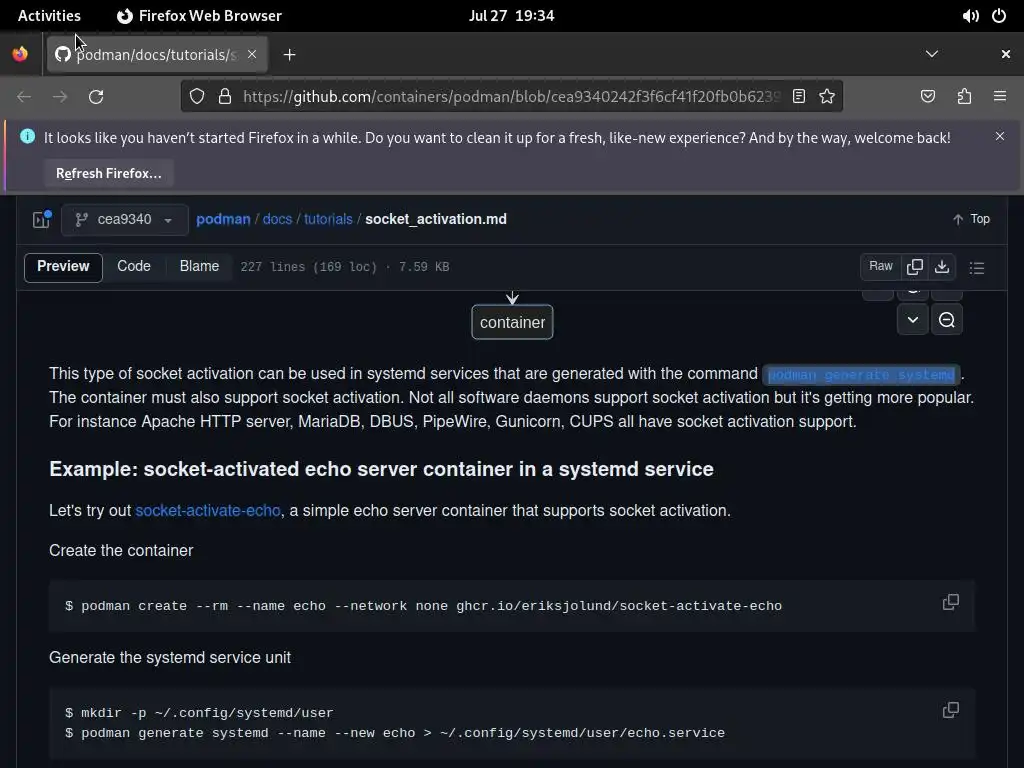Select the container diagram node
The width and height of the screenshot is (1024, 768).
click(512, 322)
